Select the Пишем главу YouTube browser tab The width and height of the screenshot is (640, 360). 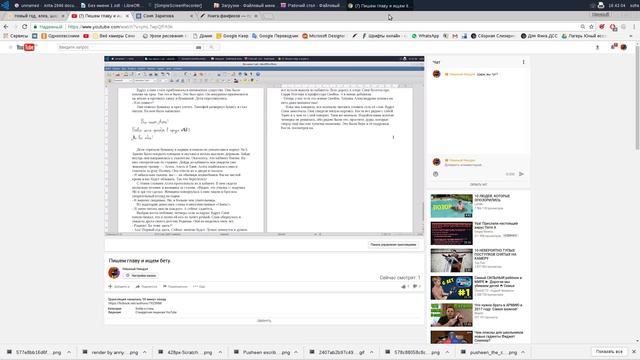(100, 16)
